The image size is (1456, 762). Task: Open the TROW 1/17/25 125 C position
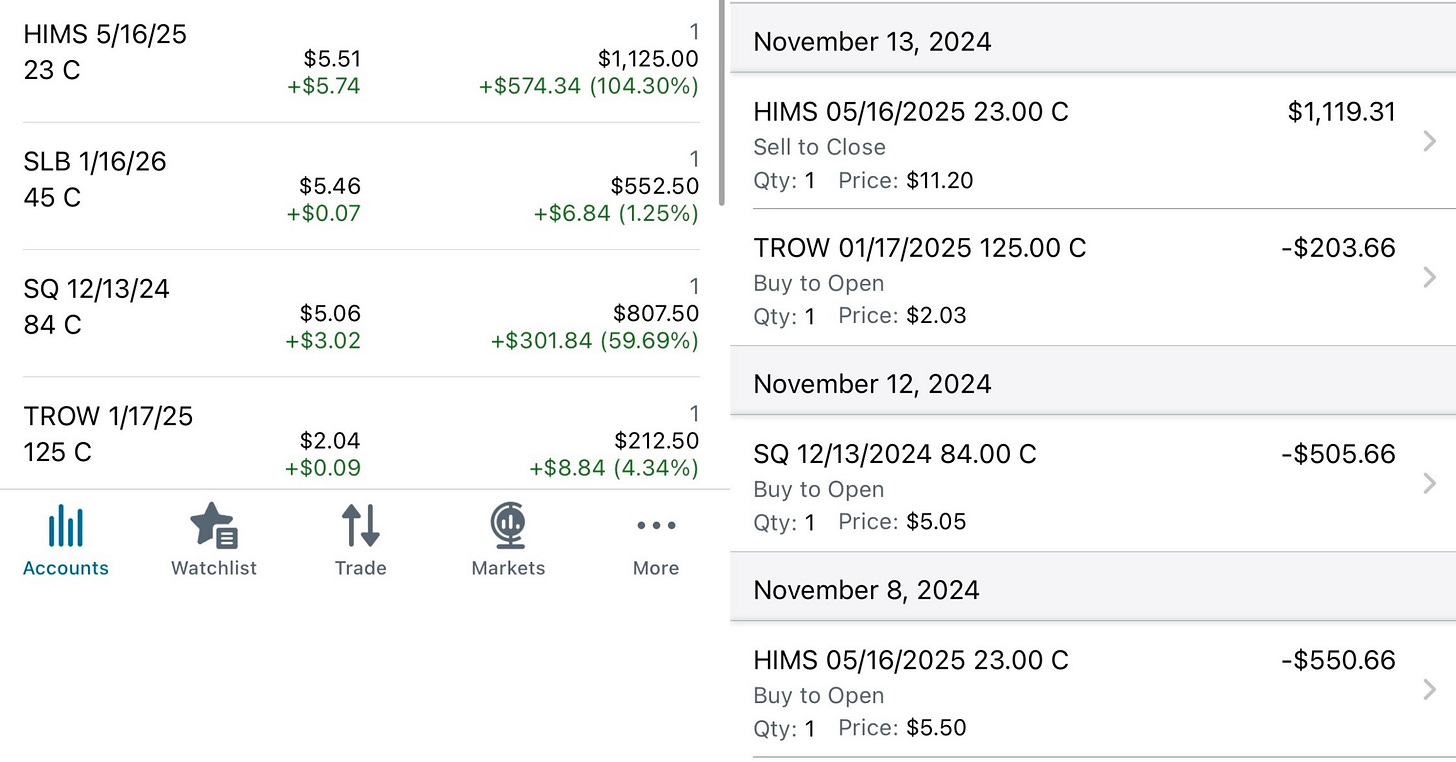pyautogui.click(x=108, y=433)
